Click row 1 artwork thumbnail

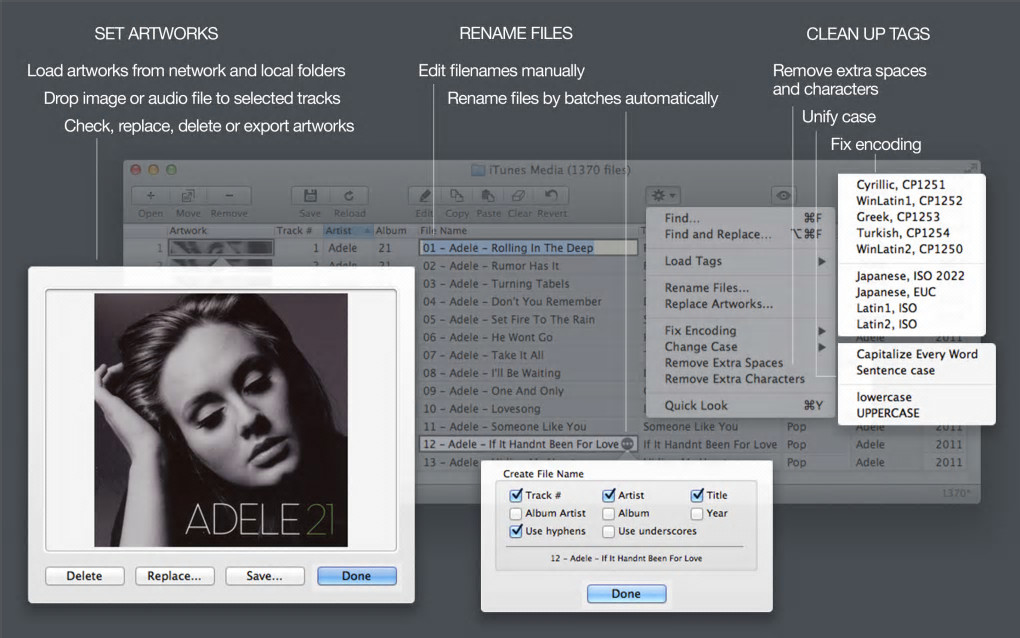221,248
